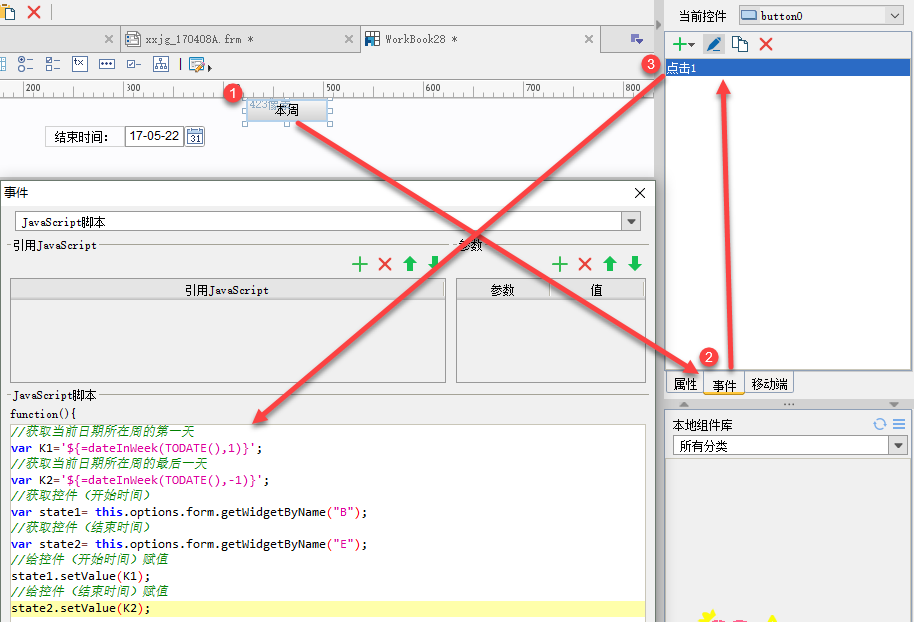Click the copy-event icon in right panel

tap(740, 44)
